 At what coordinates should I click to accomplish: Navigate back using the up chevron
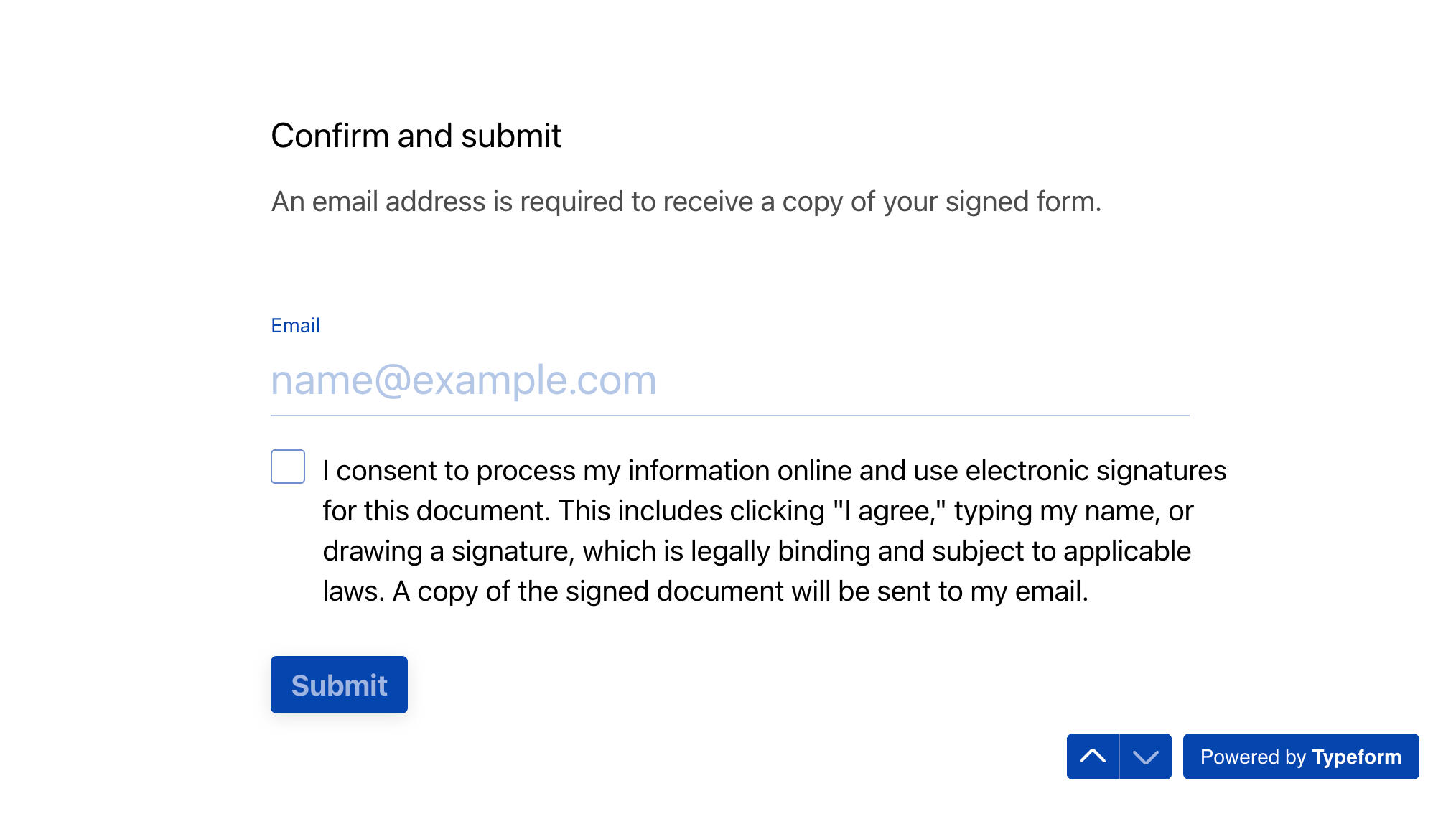pos(1092,757)
